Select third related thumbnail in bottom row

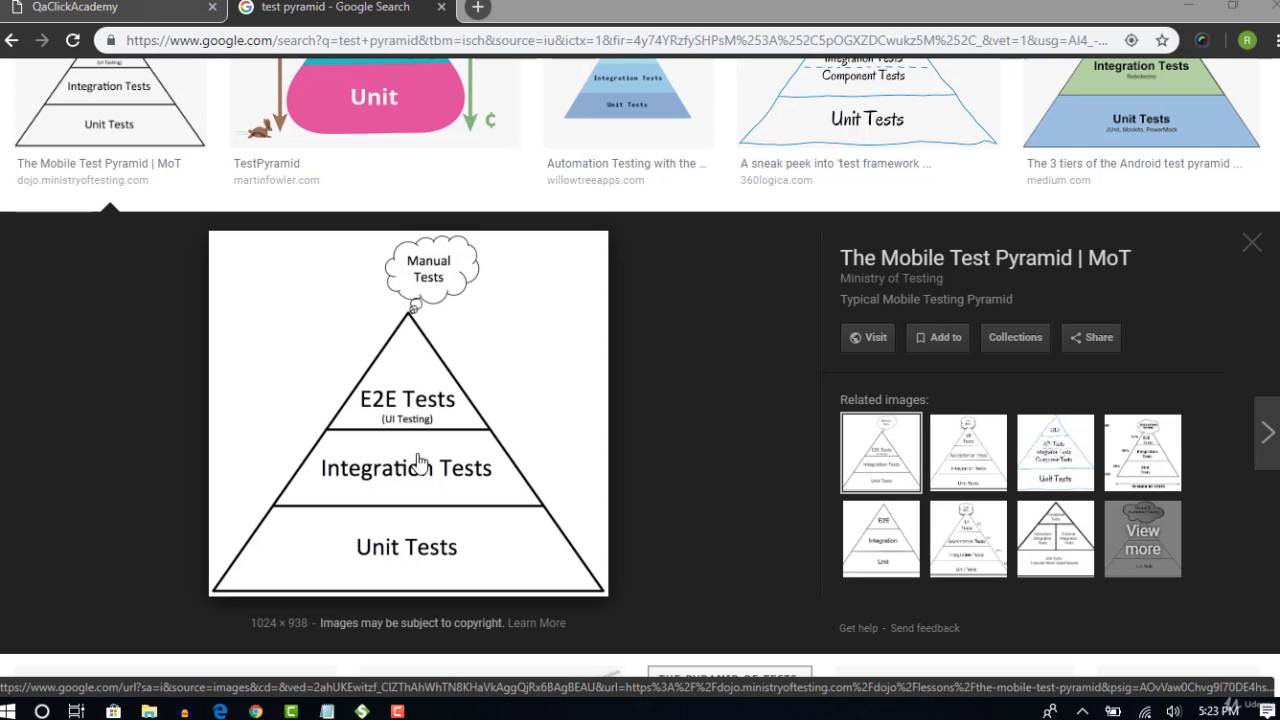[x=1055, y=539]
